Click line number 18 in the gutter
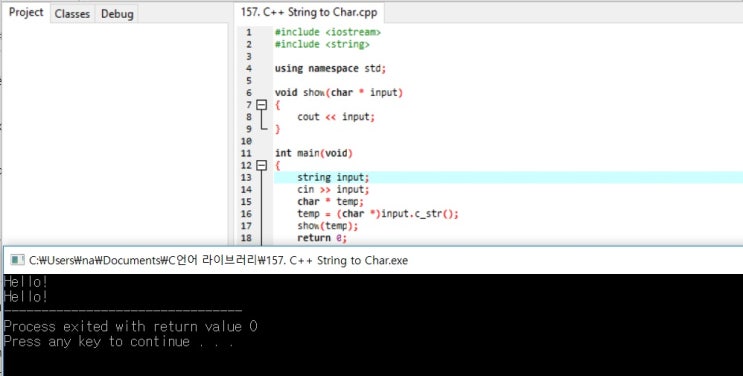This screenshot has height=376, width=743. pos(246,238)
